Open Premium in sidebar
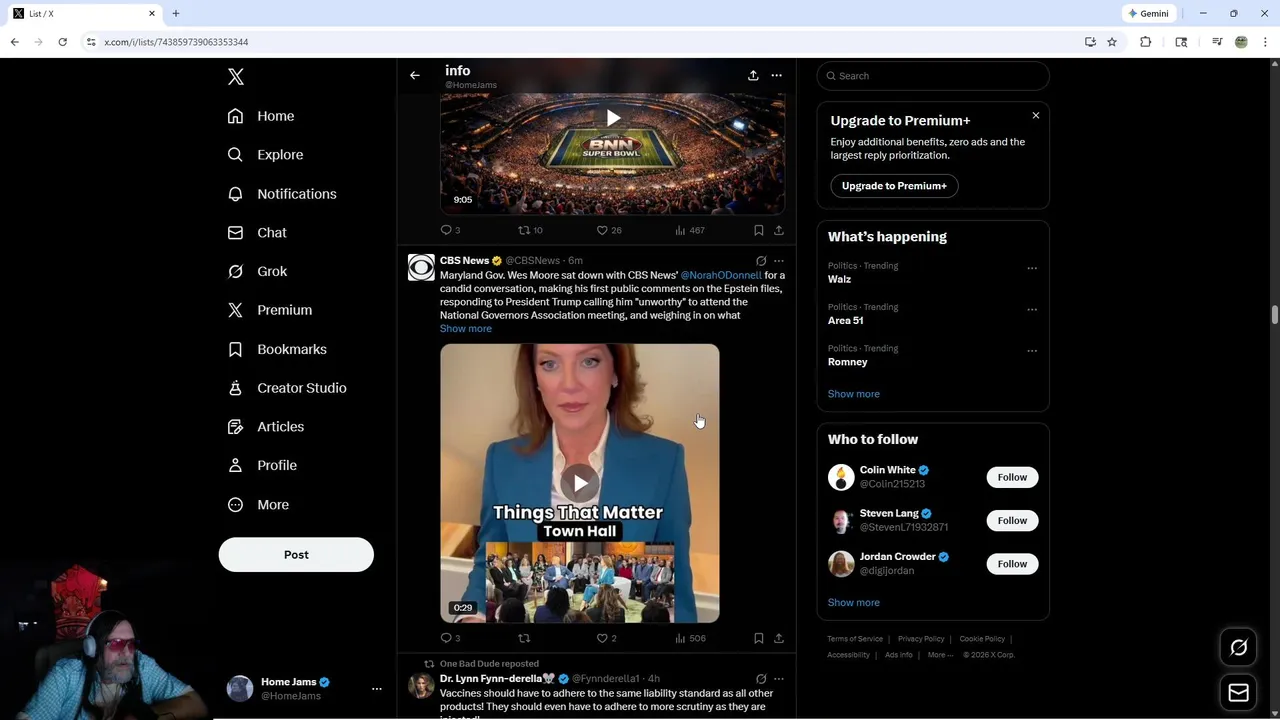The width and height of the screenshot is (1280, 720). tap(270, 310)
